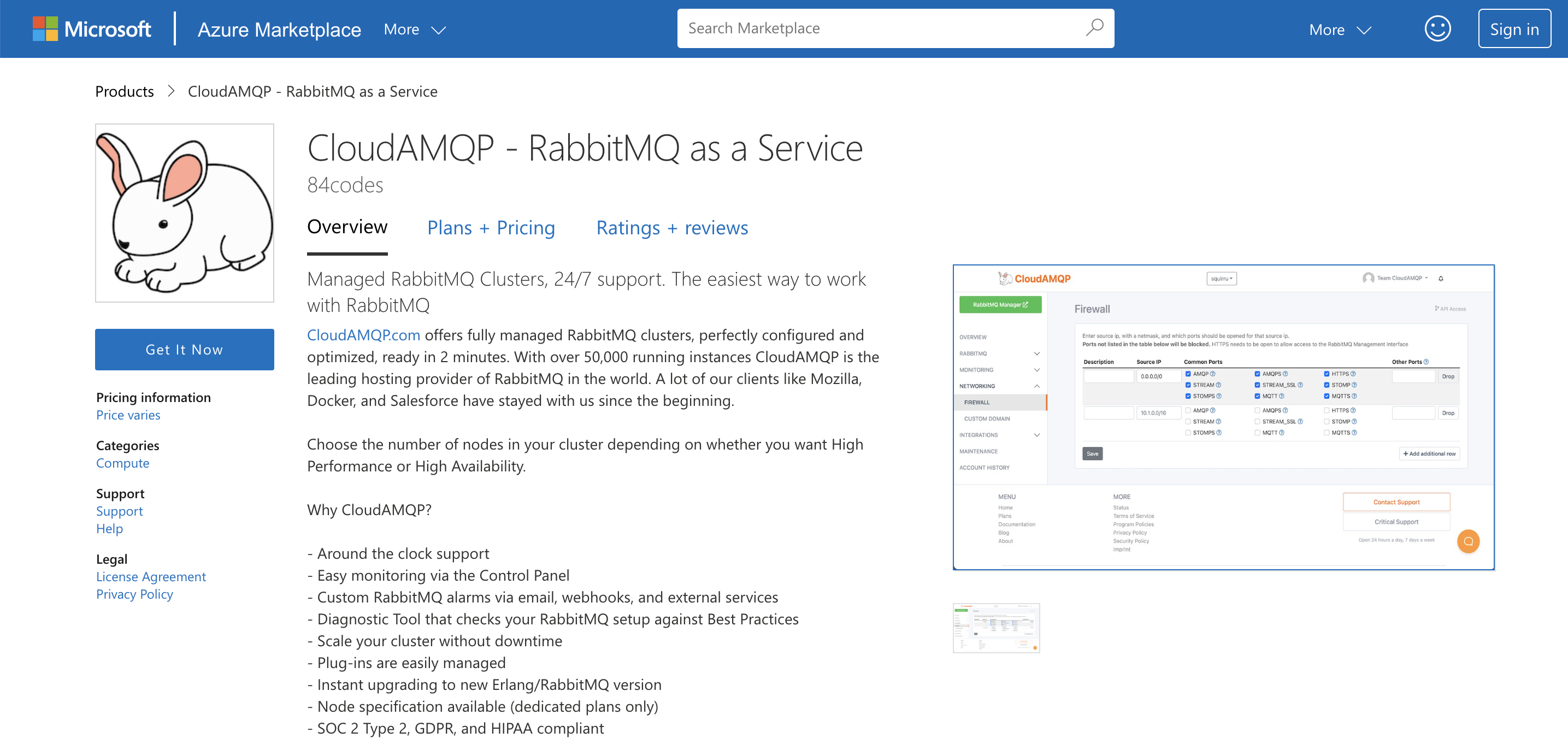Select the small screenshot thumbnail below the preview
Image resolution: width=1568 pixels, height=756 pixels.
[x=997, y=628]
